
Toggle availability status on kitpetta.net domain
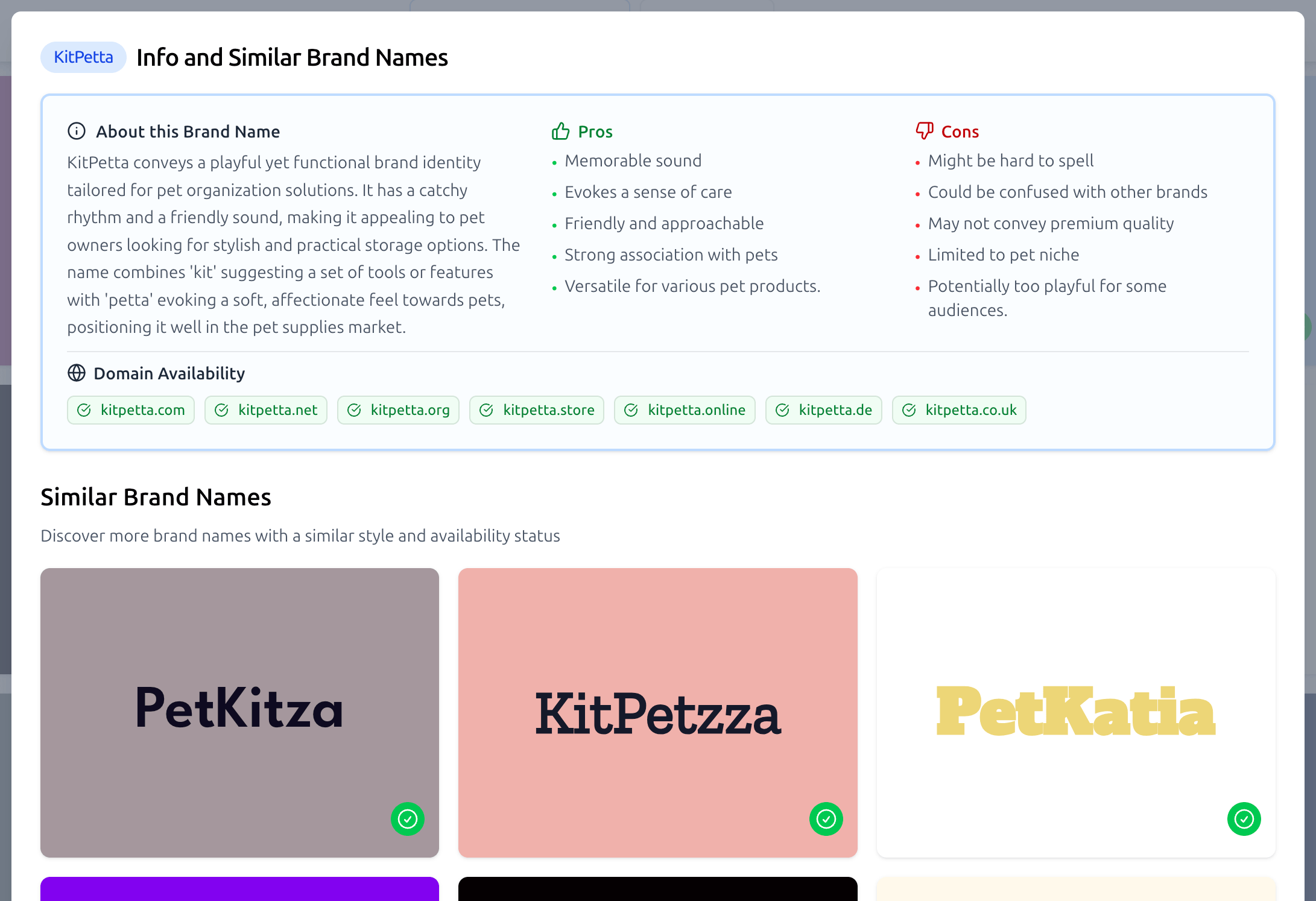click(x=266, y=410)
